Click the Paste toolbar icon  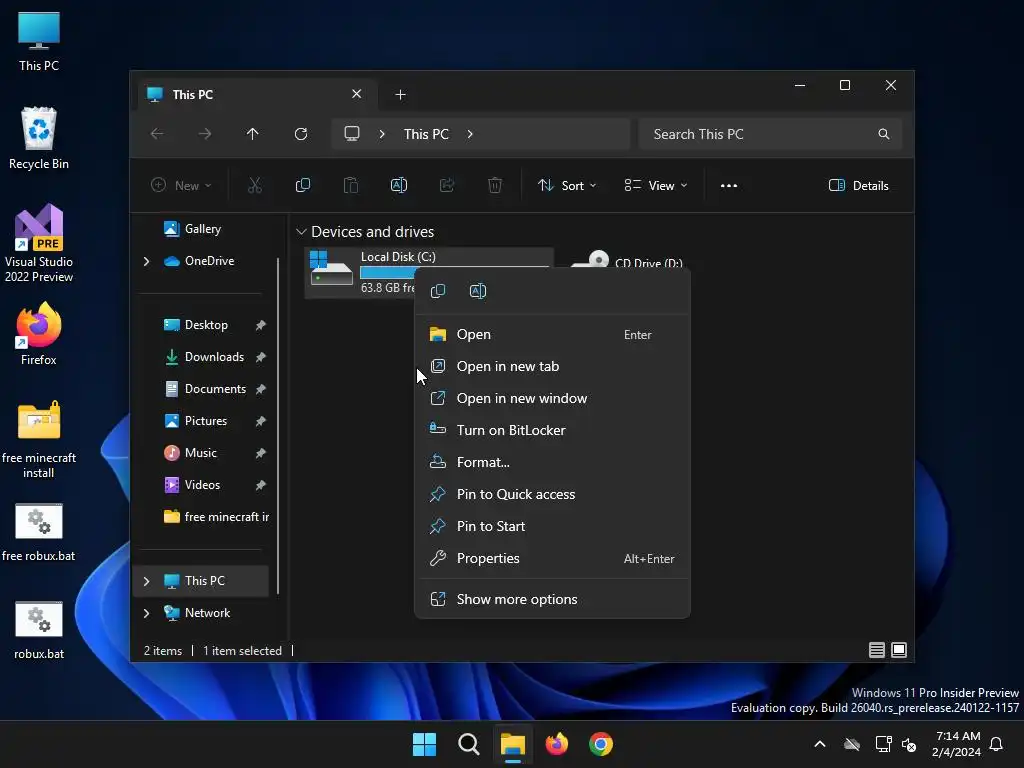click(351, 185)
